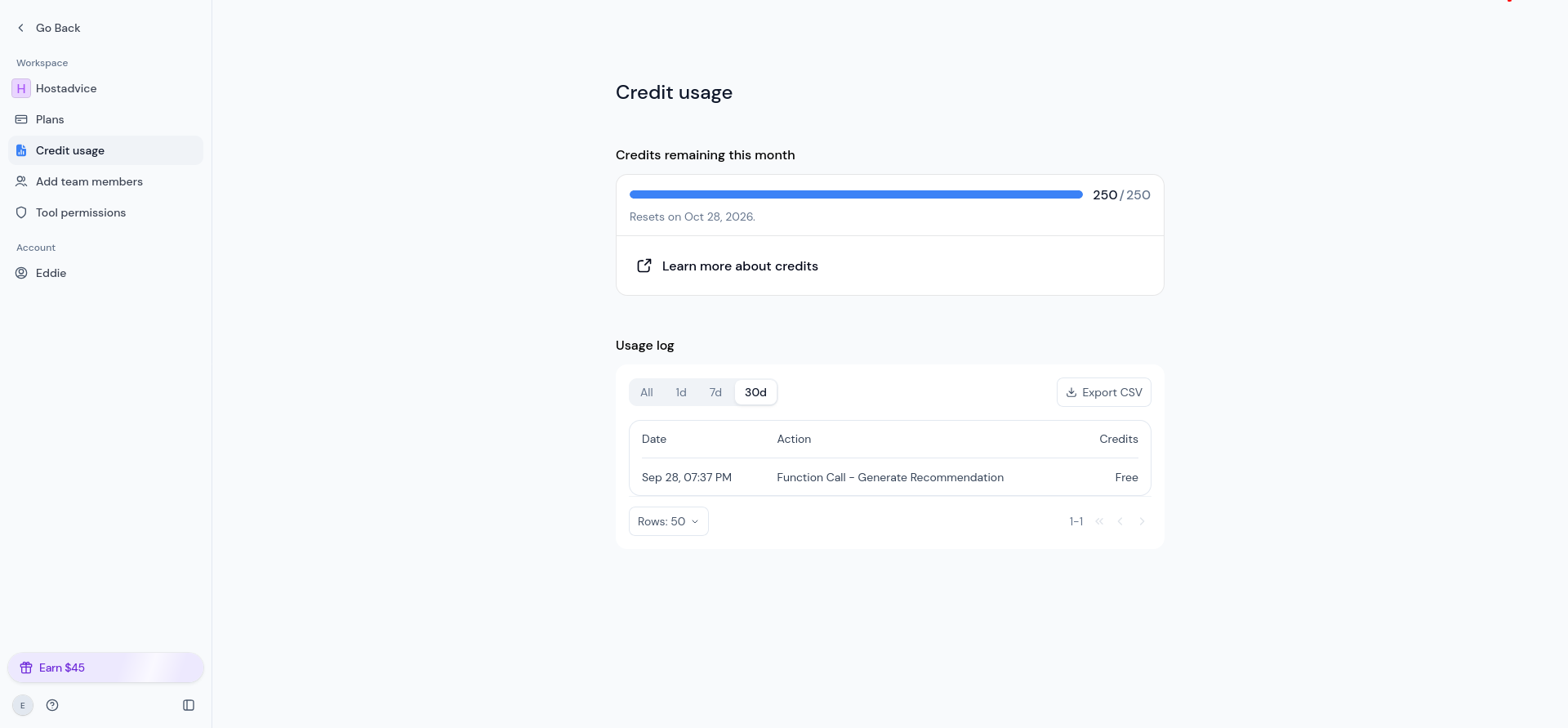Click the Credits column header
This screenshot has width=1568, height=728.
pos(1119,439)
